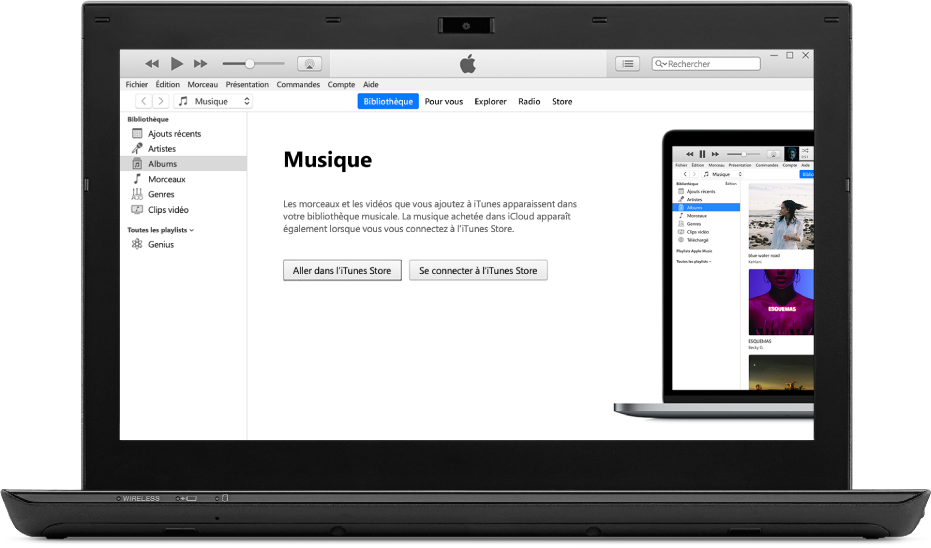Screen dimensions: 931x548
Task: Go back with the left chevron
Action: pyautogui.click(x=144, y=102)
